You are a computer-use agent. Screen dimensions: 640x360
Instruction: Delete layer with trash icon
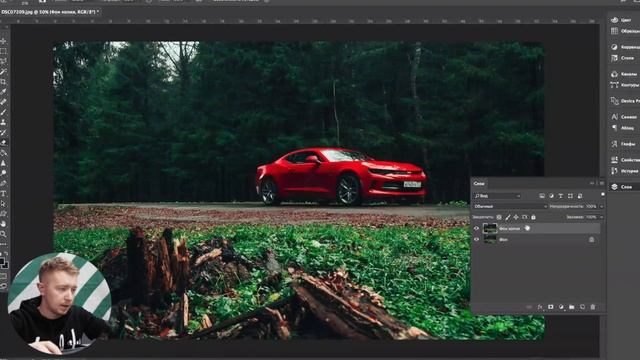point(593,307)
